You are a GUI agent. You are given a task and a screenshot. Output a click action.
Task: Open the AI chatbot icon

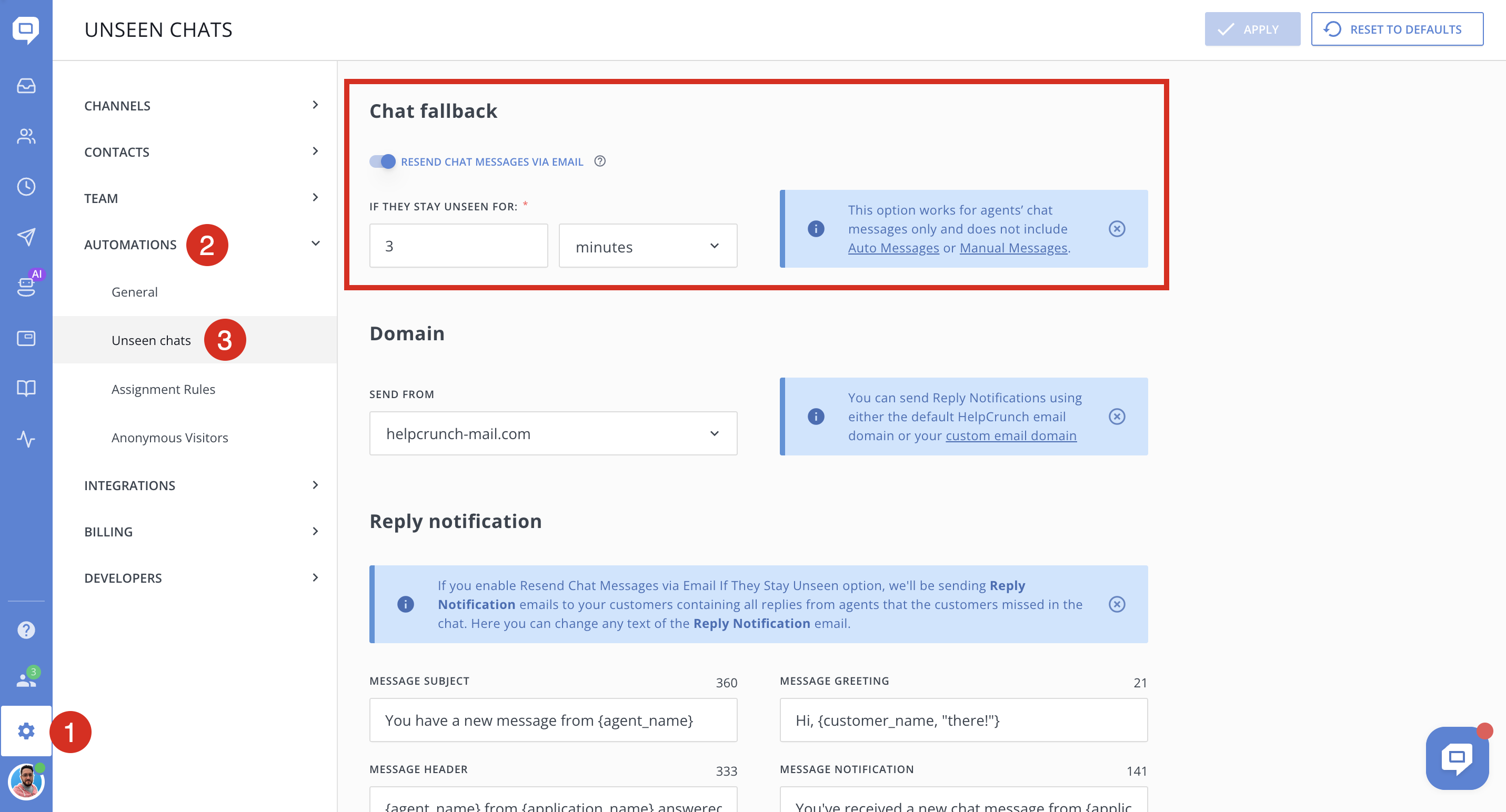pyautogui.click(x=26, y=286)
